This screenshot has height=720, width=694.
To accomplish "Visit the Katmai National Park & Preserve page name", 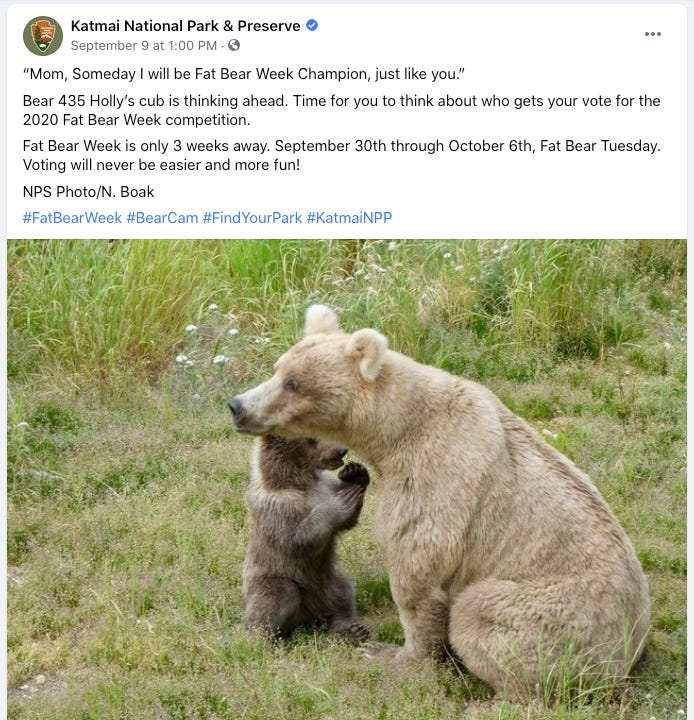I will 185,26.
